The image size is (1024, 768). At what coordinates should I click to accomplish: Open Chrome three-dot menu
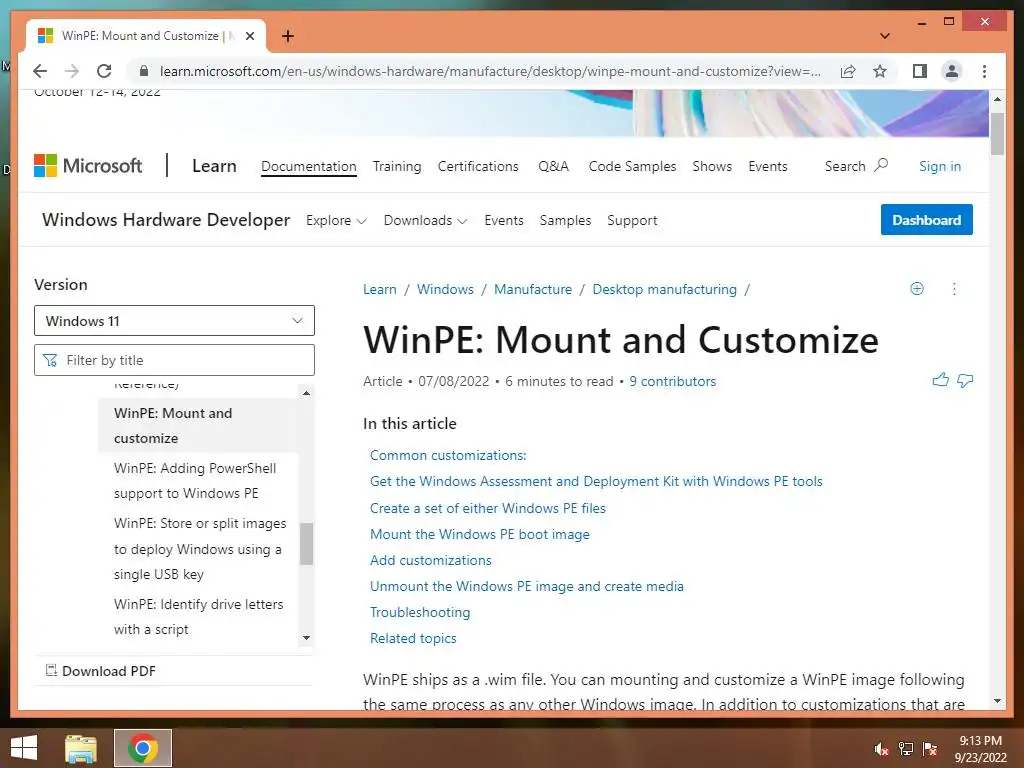(984, 71)
